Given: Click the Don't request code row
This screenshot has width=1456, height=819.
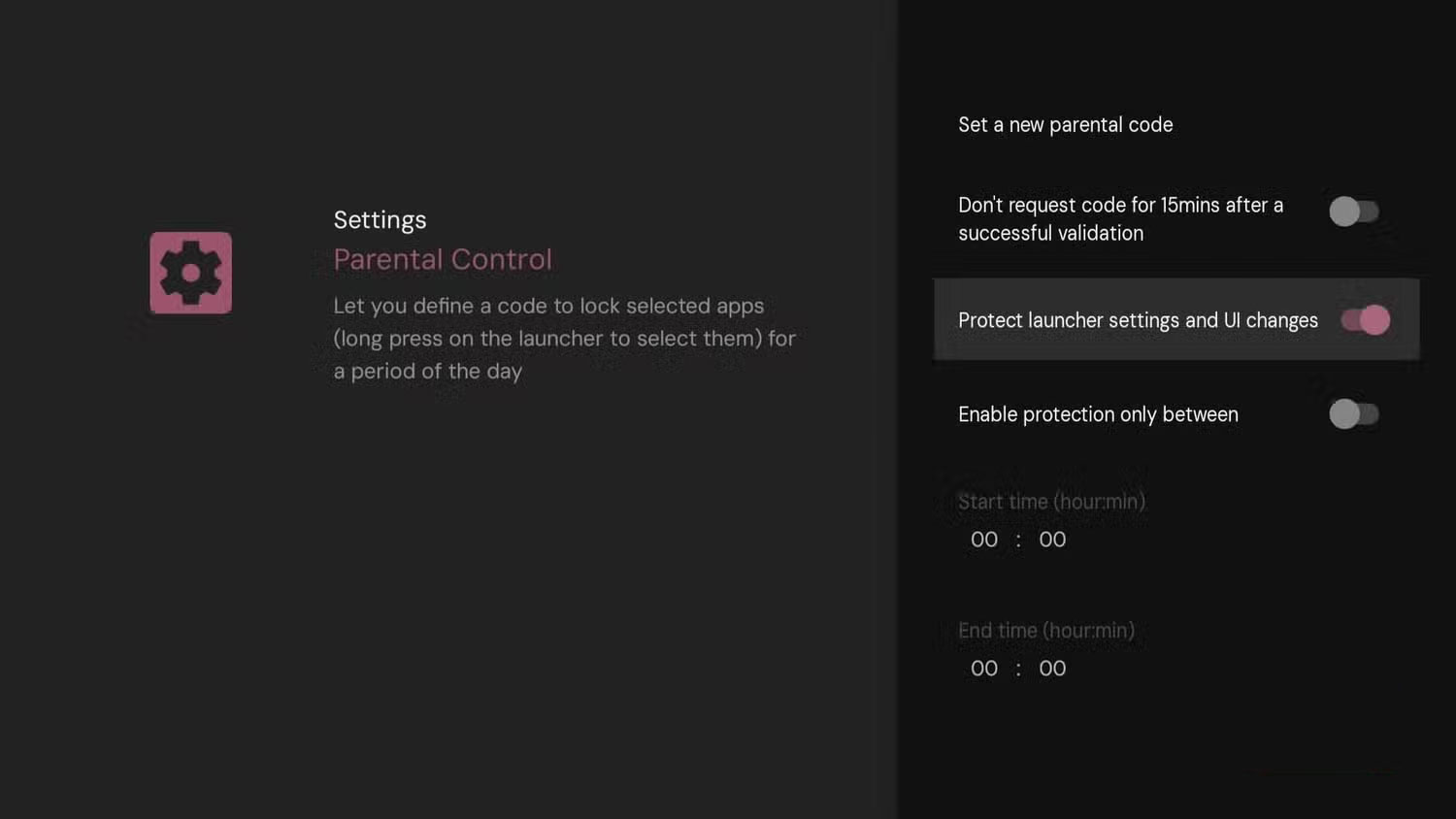Looking at the screenshot, I should (x=1121, y=218).
